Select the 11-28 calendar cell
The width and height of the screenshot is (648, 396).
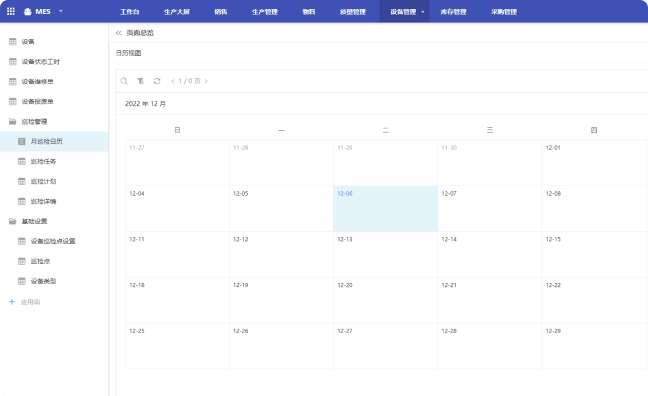(281, 162)
